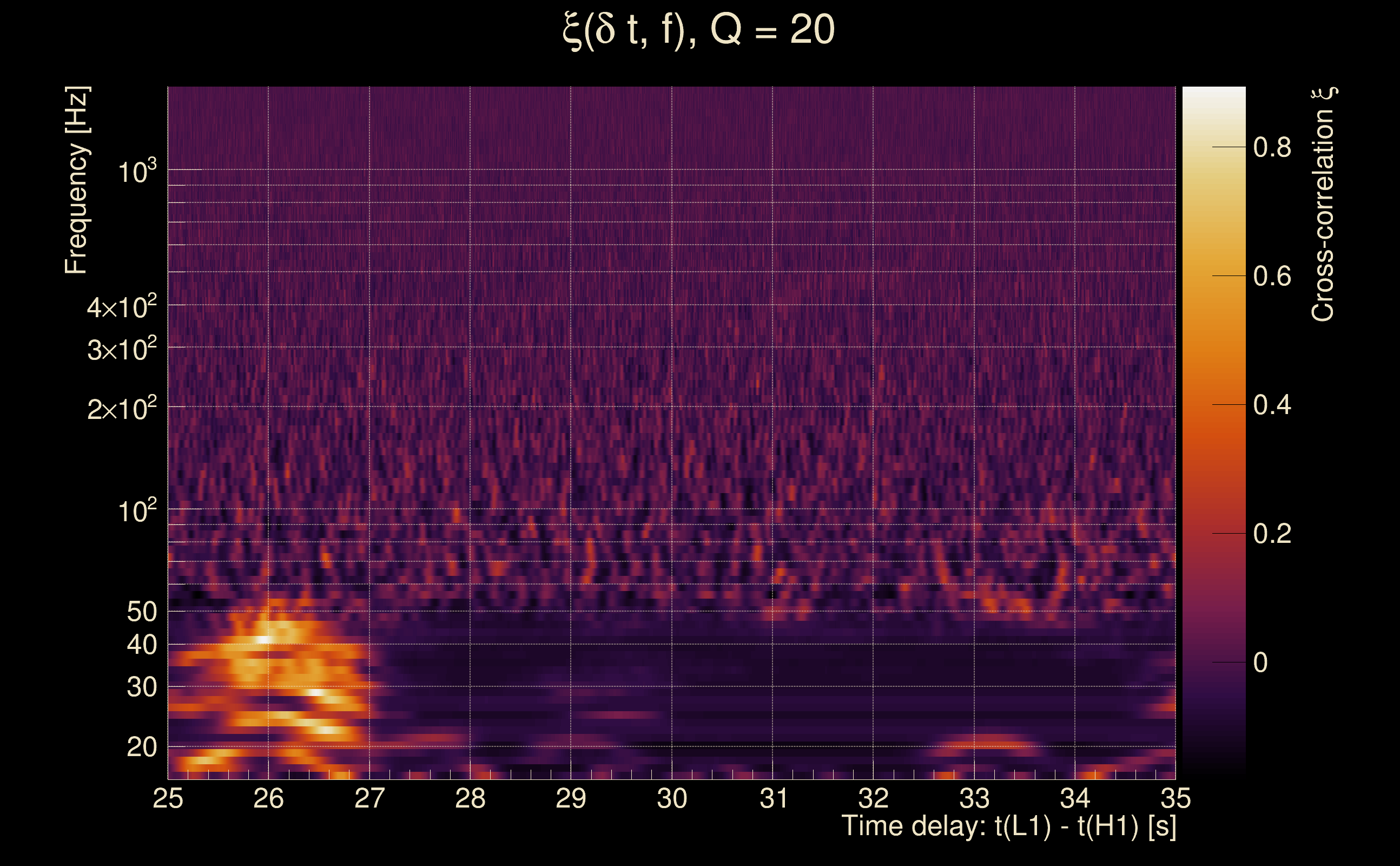Viewport: 1400px width, 866px height.
Task: Click the y-axis tick label 50
Action: pyautogui.click(x=141, y=612)
